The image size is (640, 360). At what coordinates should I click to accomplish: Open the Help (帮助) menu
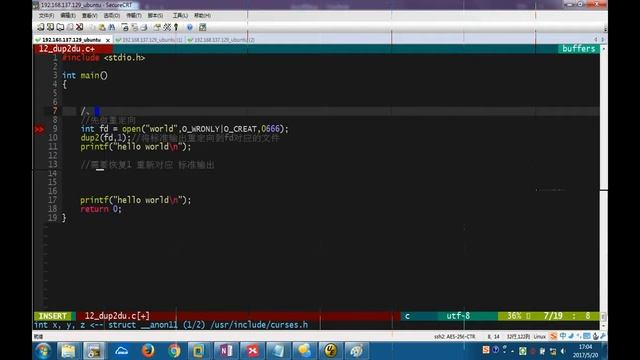[x=202, y=16]
